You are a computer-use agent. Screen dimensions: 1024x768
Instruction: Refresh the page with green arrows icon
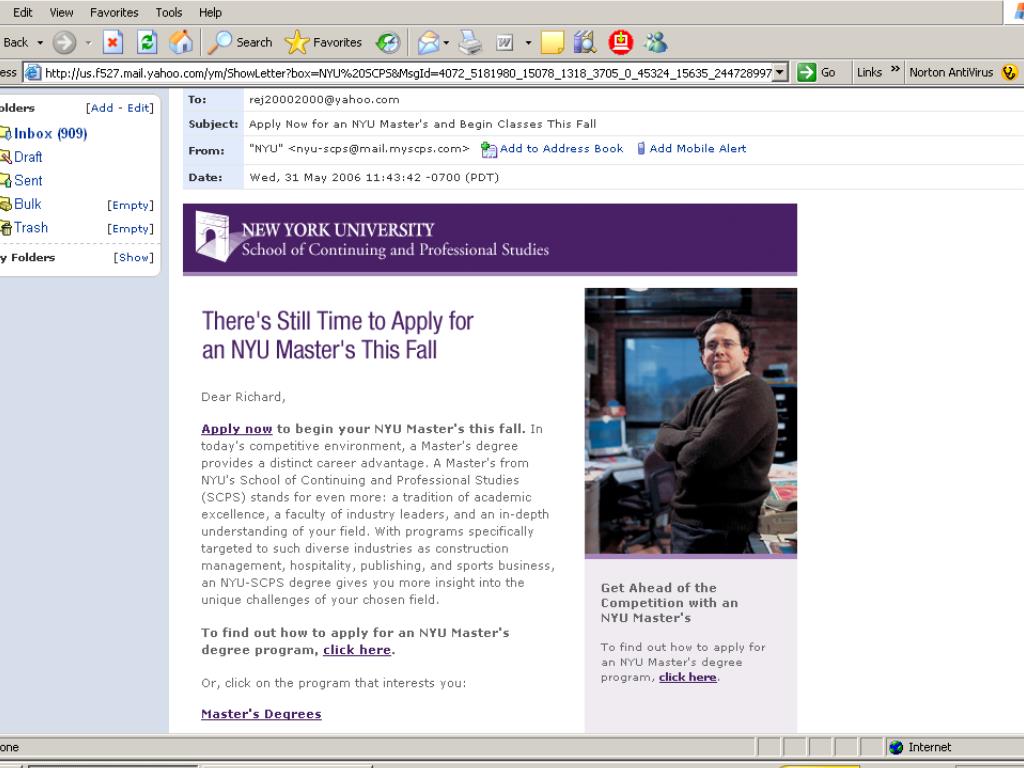point(147,43)
